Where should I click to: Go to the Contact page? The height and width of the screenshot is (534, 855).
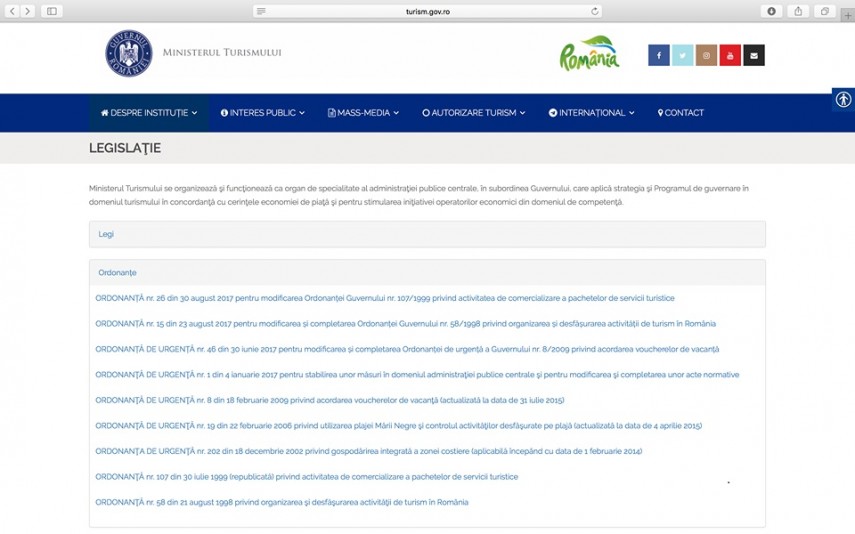681,113
